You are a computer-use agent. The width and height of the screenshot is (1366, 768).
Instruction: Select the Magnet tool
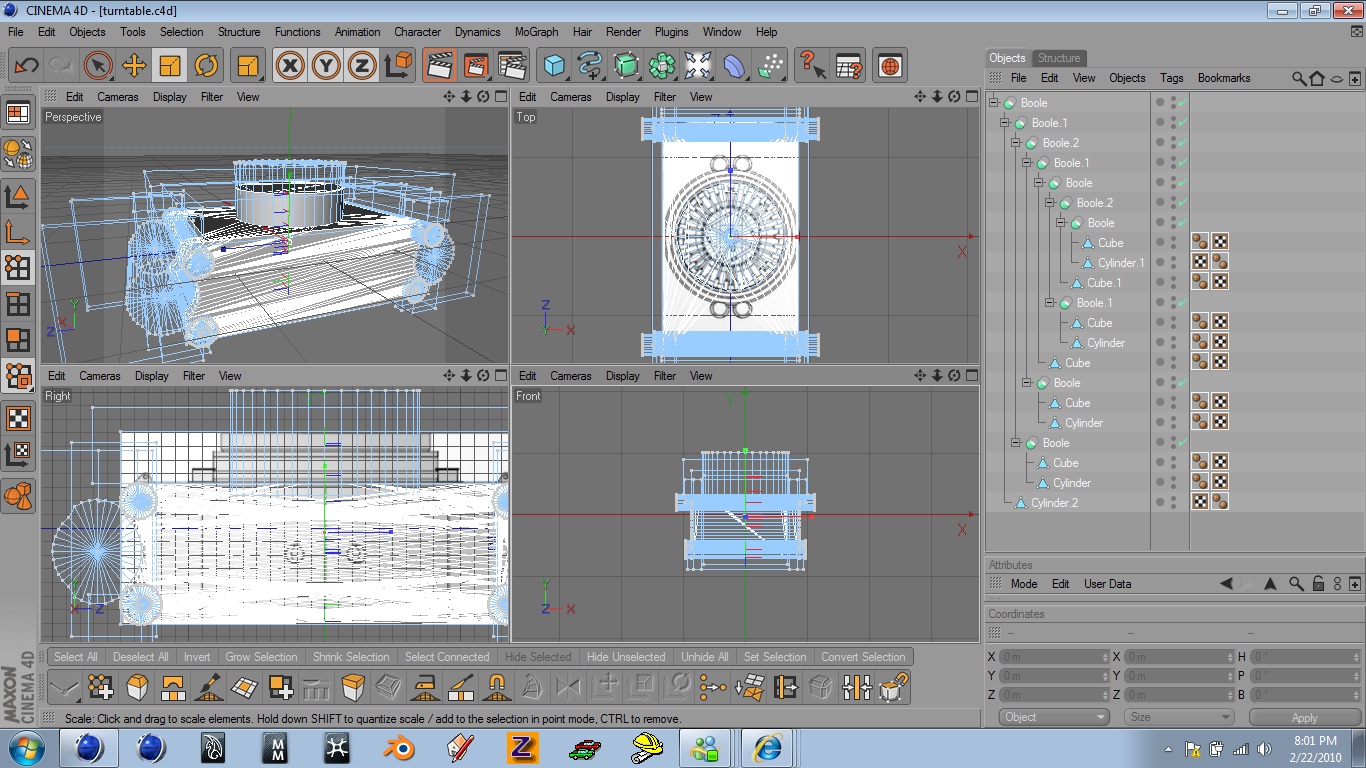coord(497,687)
